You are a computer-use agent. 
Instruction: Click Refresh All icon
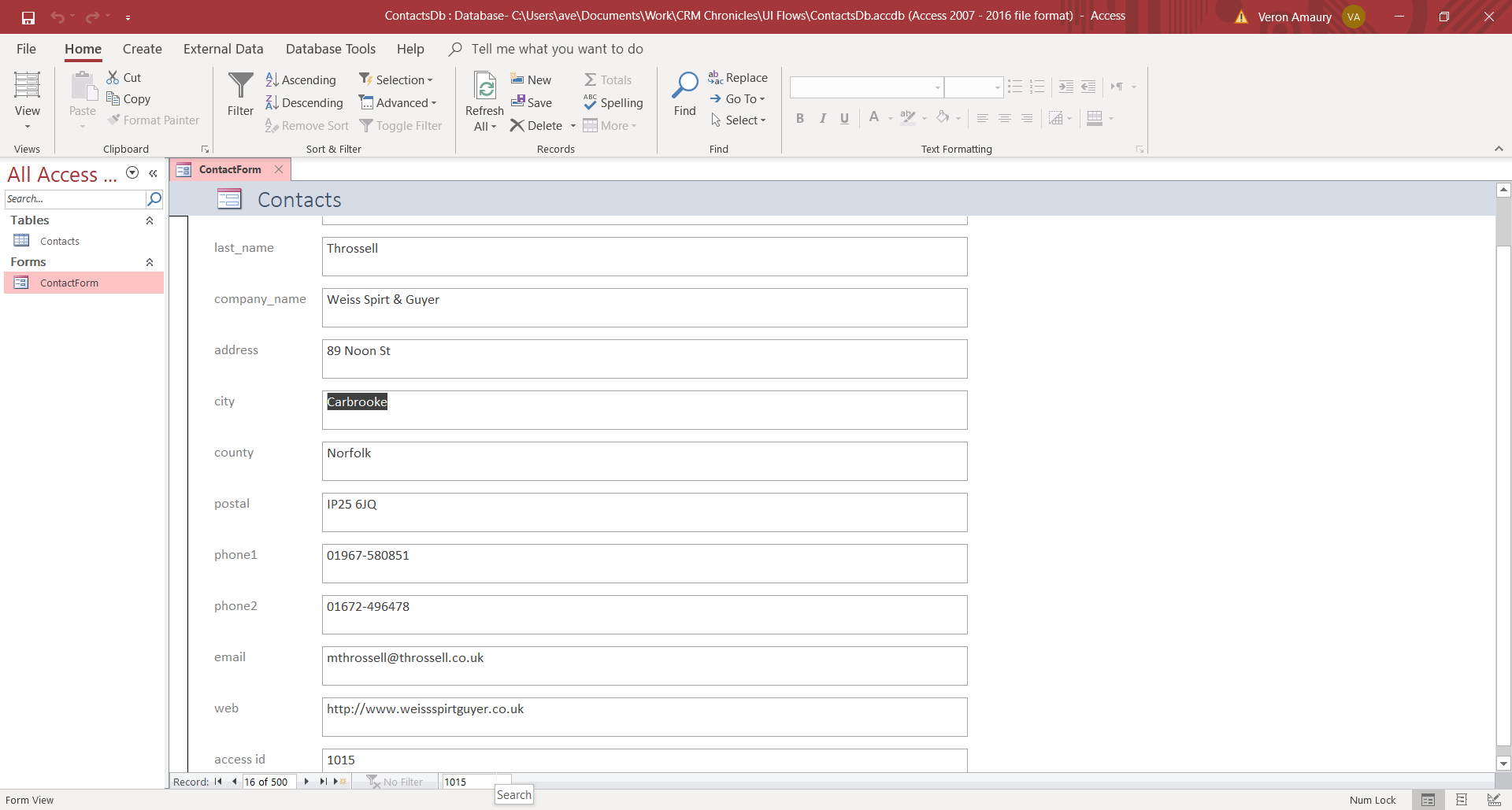pyautogui.click(x=484, y=87)
